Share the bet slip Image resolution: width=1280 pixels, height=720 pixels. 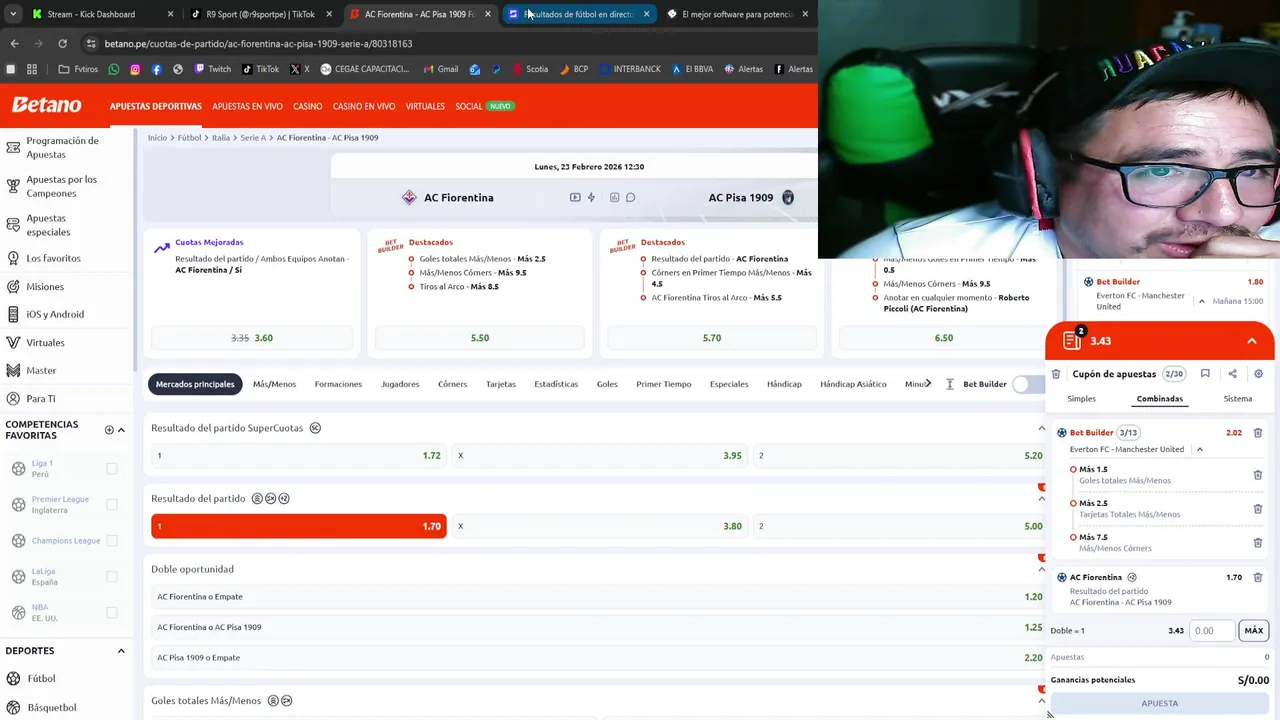click(1232, 374)
